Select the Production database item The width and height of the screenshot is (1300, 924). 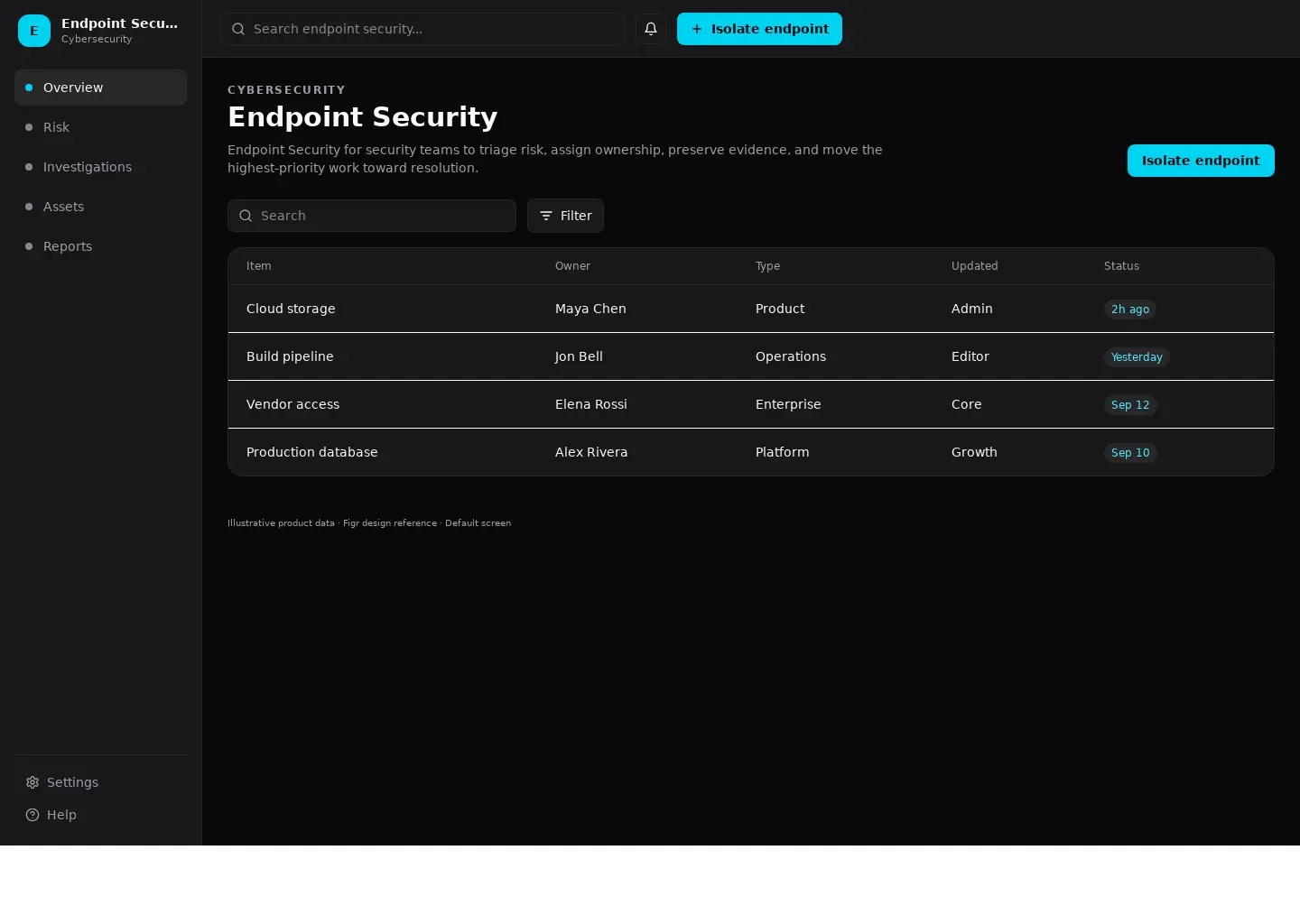pos(312,452)
